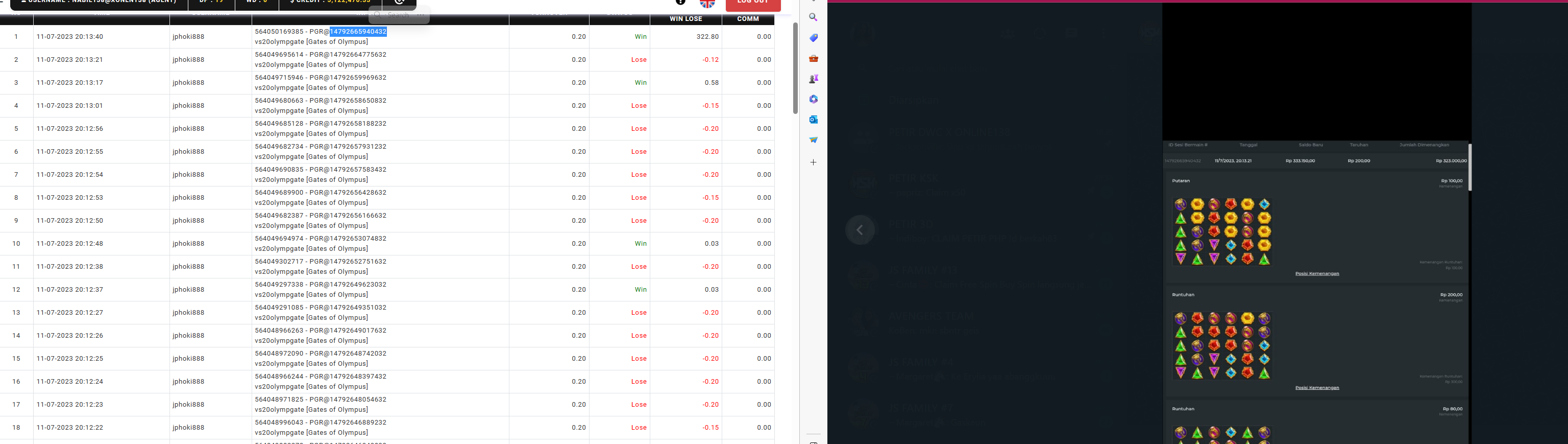This screenshot has height=444, width=1568.
Task: Click the 322.80 win amount in row 1
Action: coord(707,37)
